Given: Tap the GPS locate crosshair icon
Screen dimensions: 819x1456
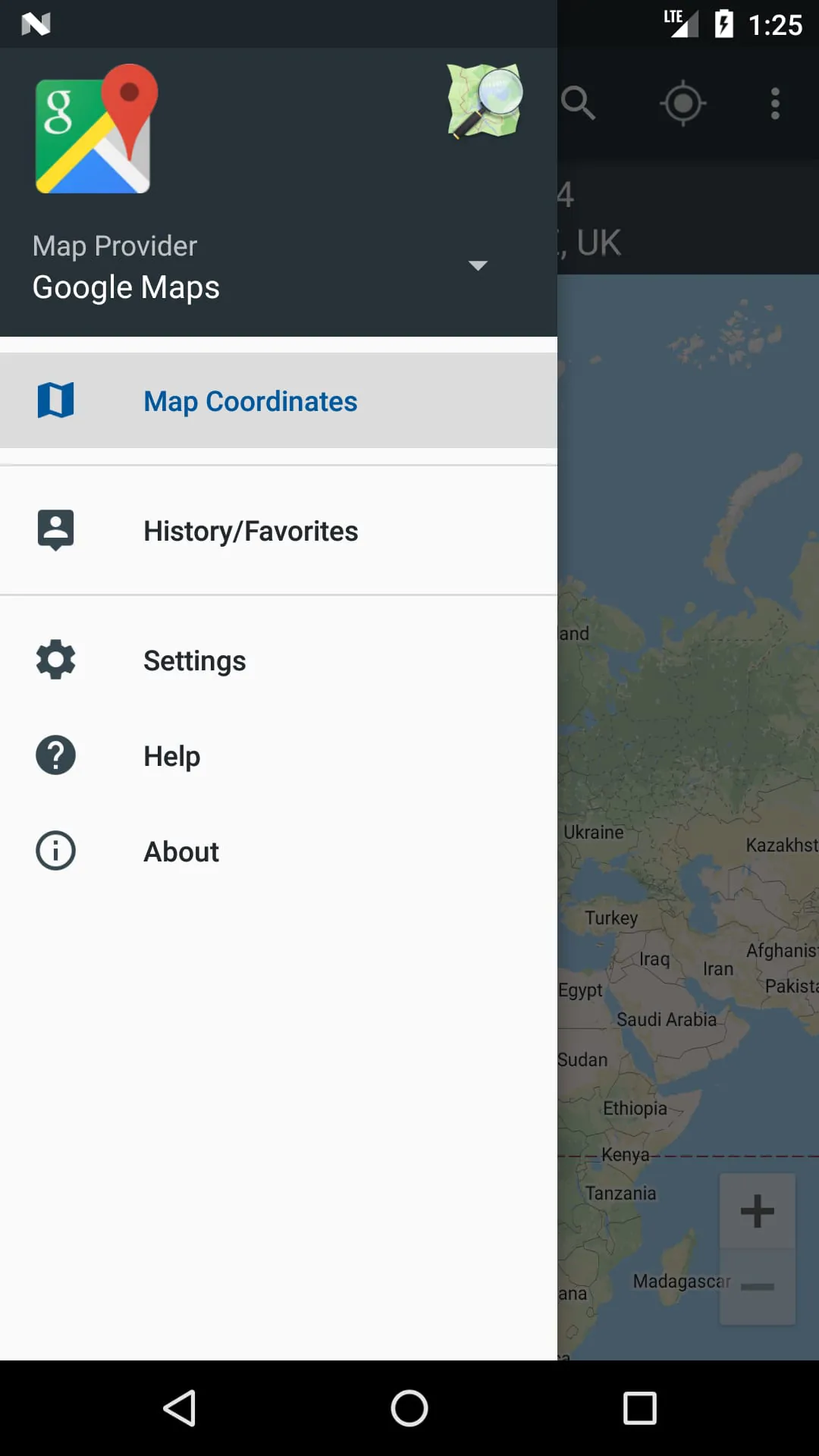Looking at the screenshot, I should [x=682, y=102].
